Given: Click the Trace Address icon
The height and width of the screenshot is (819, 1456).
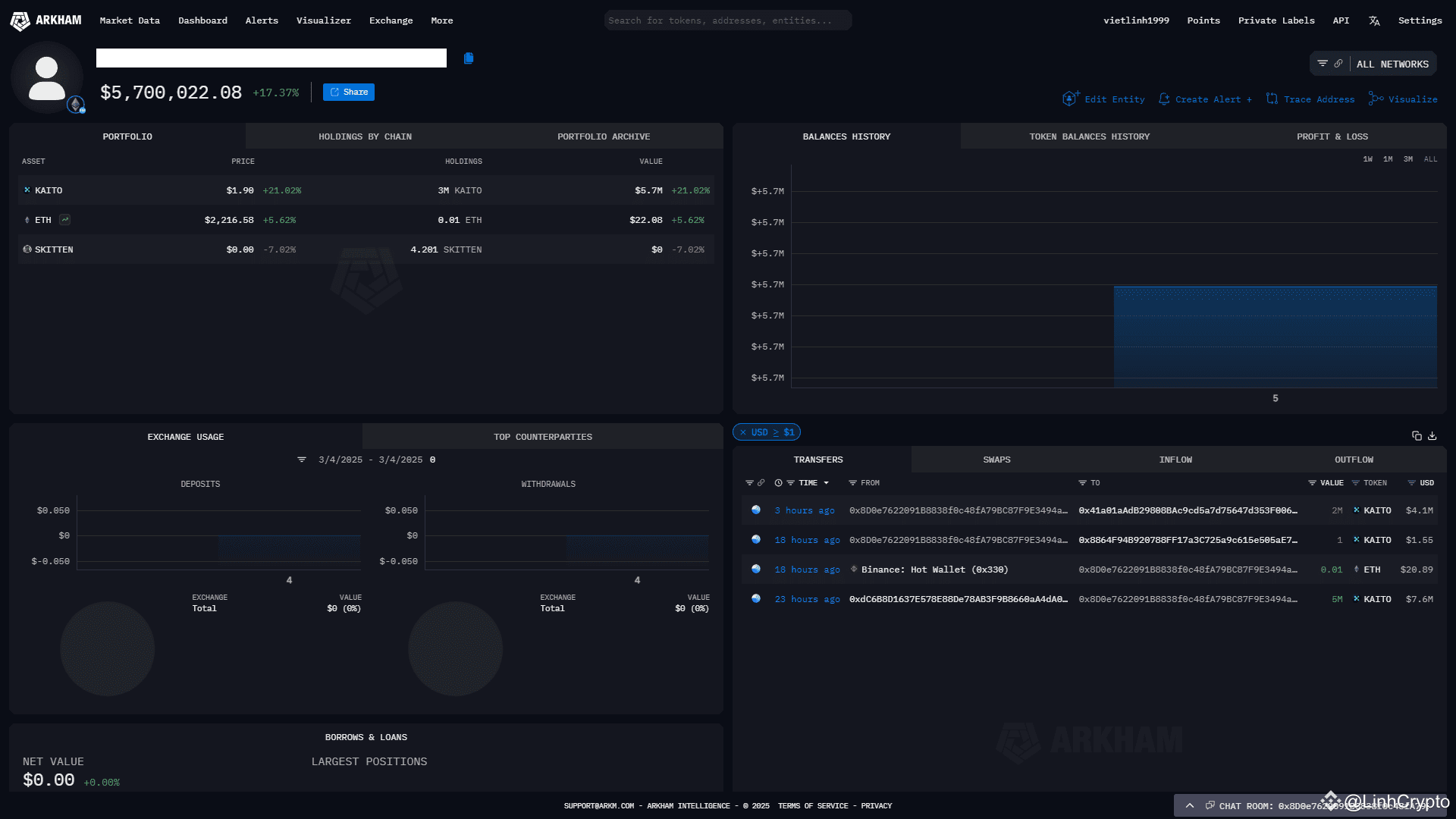Looking at the screenshot, I should (x=1272, y=99).
